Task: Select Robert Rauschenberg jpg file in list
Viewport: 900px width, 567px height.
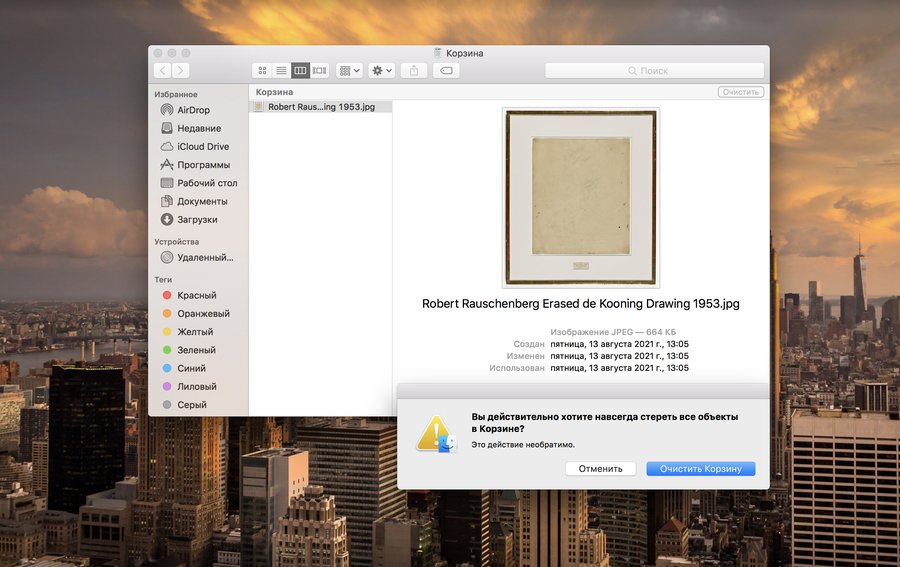Action: click(320, 106)
